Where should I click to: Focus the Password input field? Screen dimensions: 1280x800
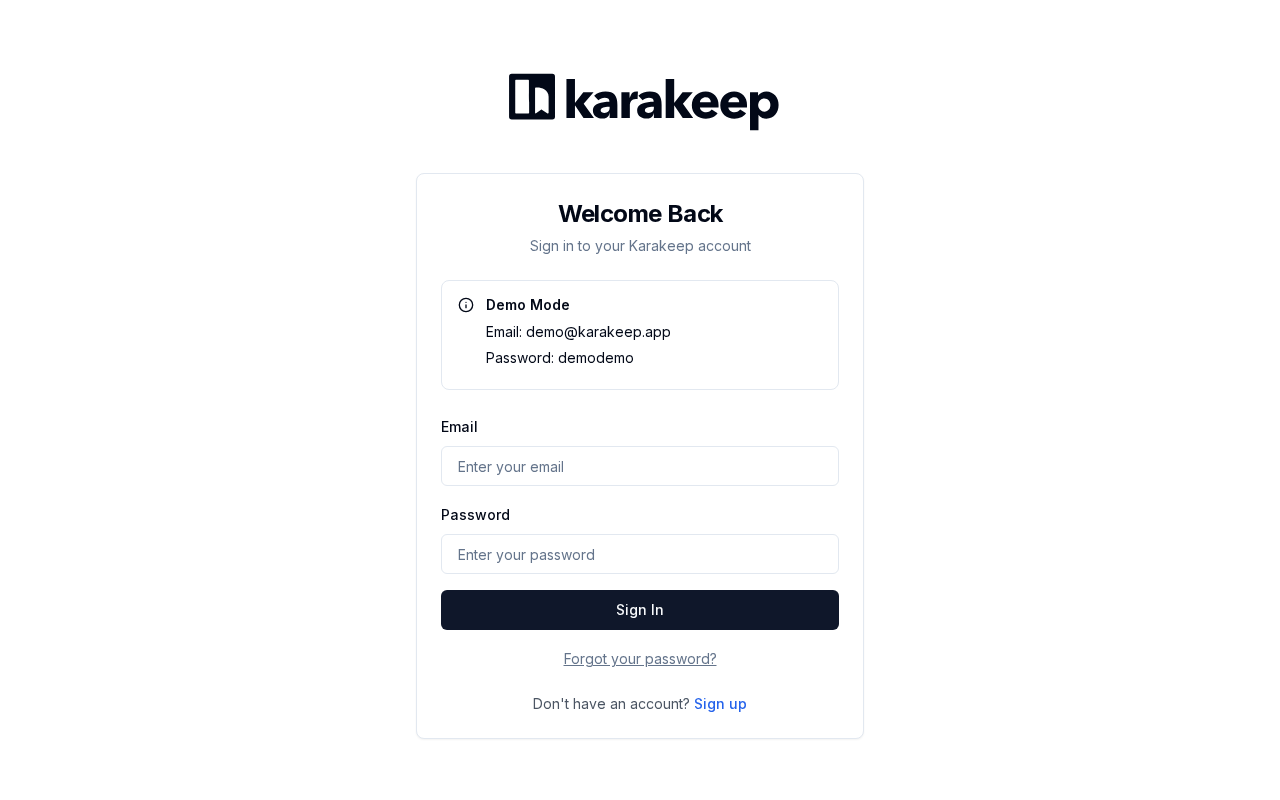(x=640, y=554)
